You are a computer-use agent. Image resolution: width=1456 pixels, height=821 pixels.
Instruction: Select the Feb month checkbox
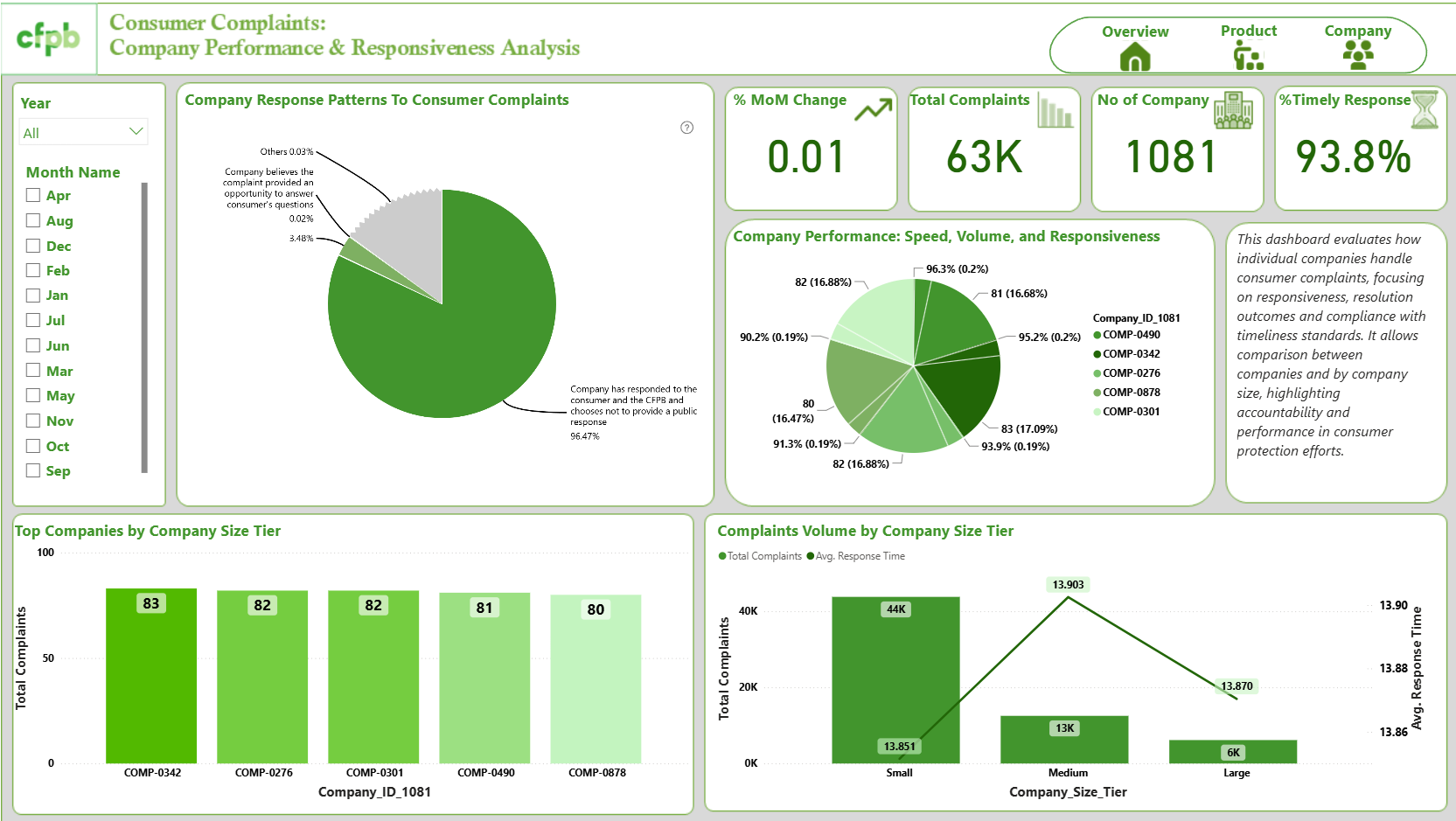[x=33, y=270]
